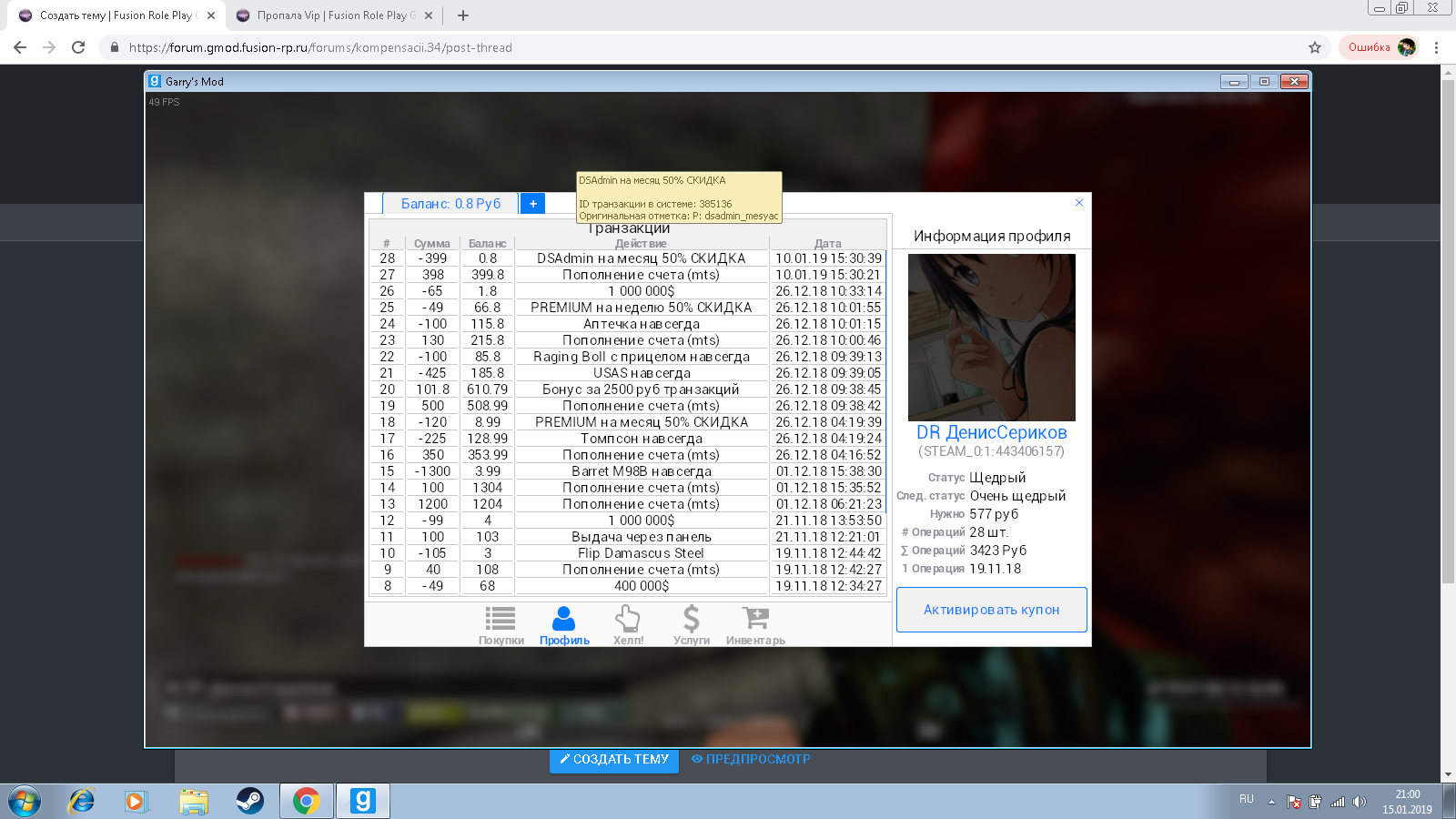Bookmark this page with the star icon
Viewport: 1456px width, 819px height.
tap(1314, 47)
